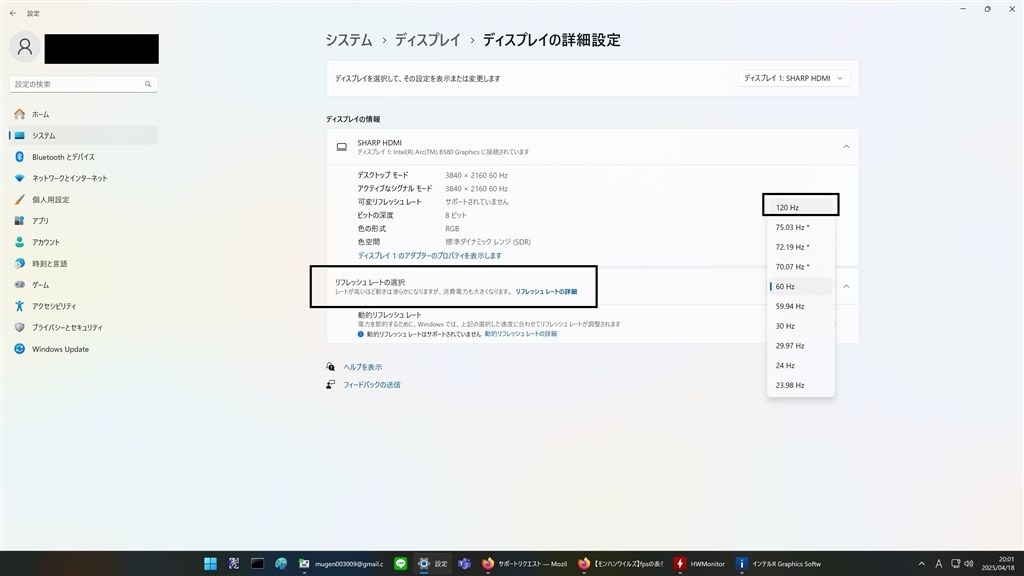Click the back arrow in Settings
This screenshot has width=1024, height=576.
(x=13, y=13)
